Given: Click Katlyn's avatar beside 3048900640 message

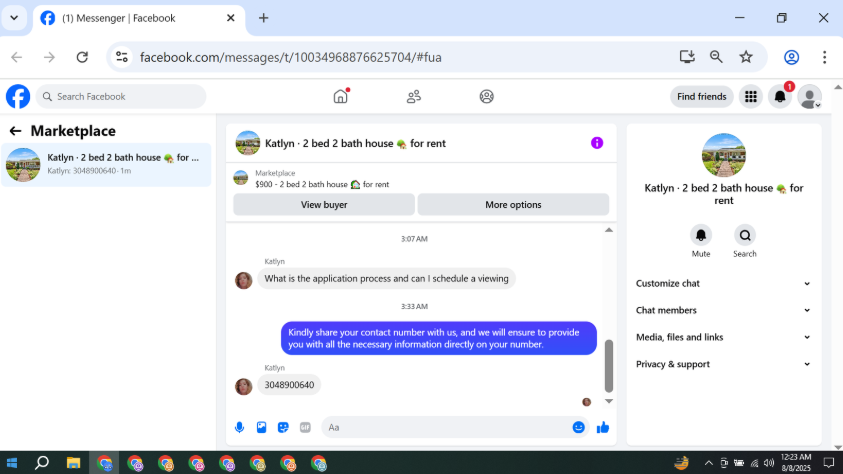Looking at the screenshot, I should tap(244, 386).
